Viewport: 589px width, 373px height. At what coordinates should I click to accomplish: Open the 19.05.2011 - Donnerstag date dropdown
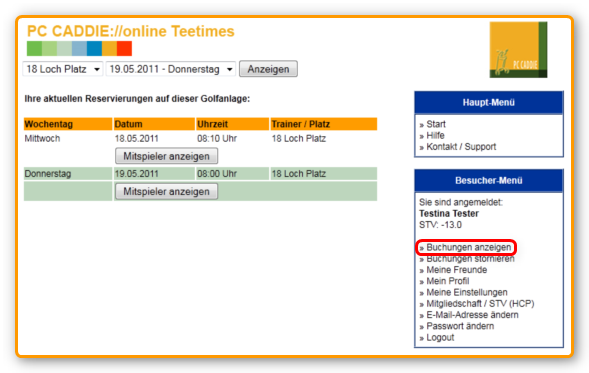coord(171,69)
